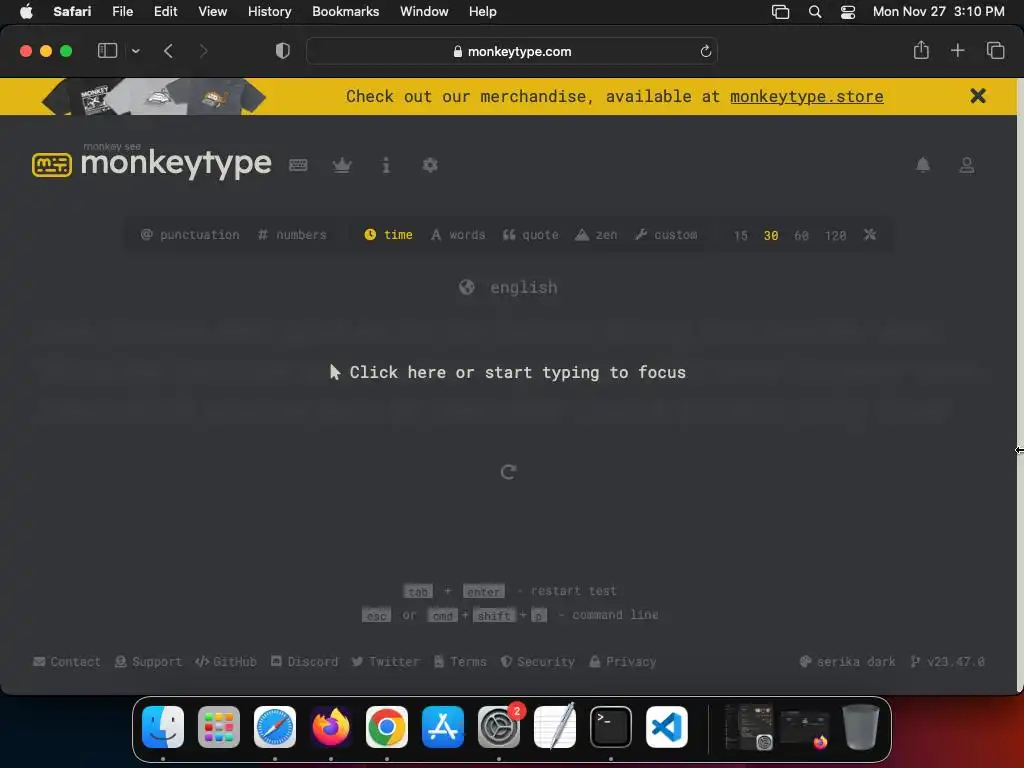Toggle numbers mode
The height and width of the screenshot is (768, 1024).
(292, 234)
